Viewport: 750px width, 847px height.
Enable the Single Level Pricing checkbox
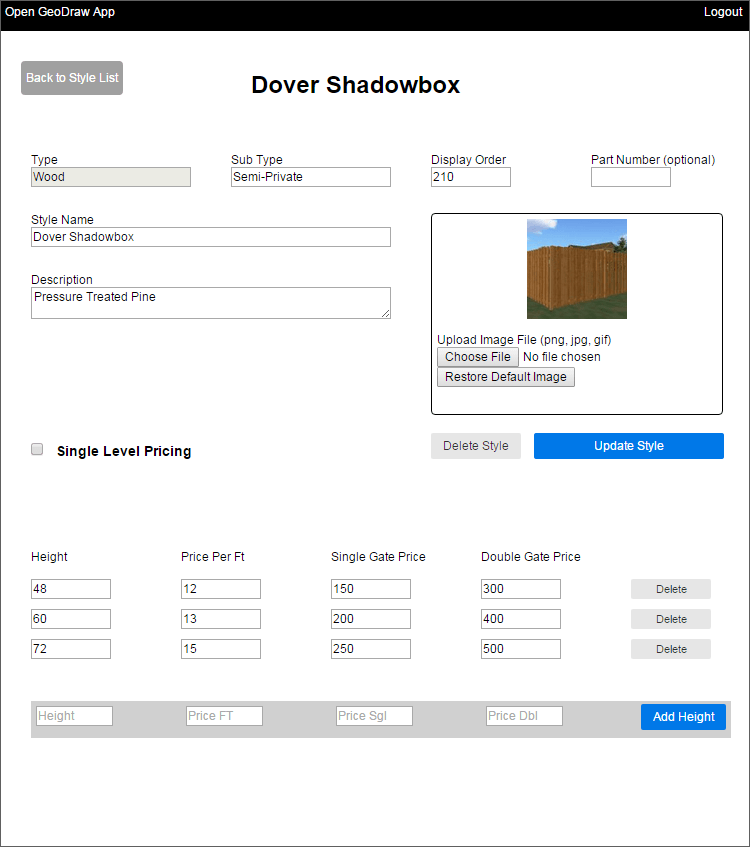pos(37,449)
